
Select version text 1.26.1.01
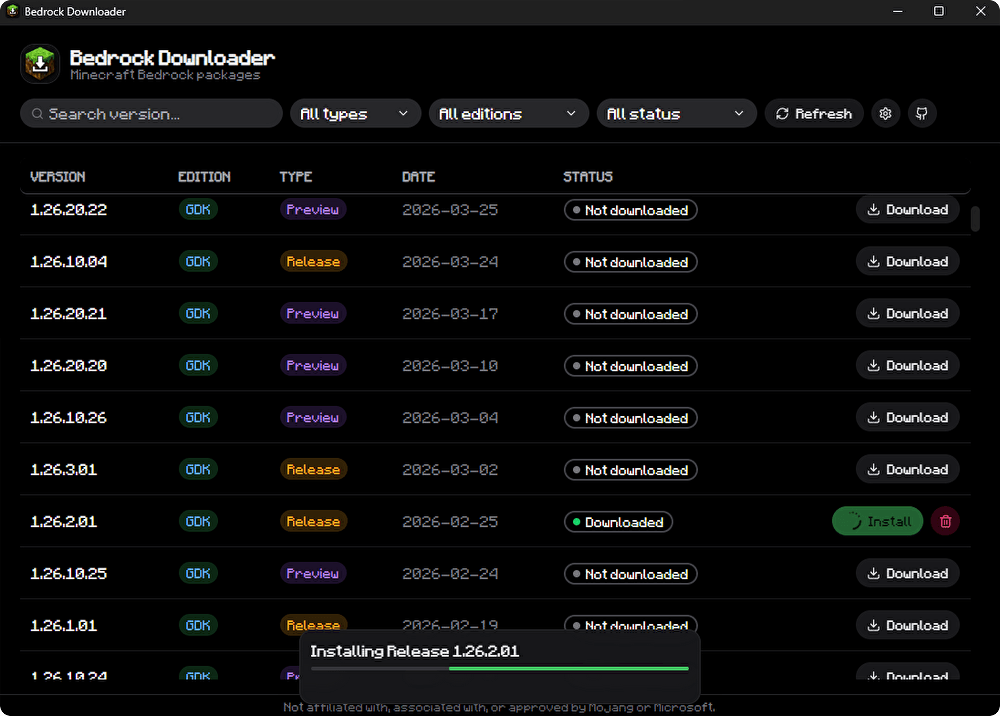(x=64, y=625)
